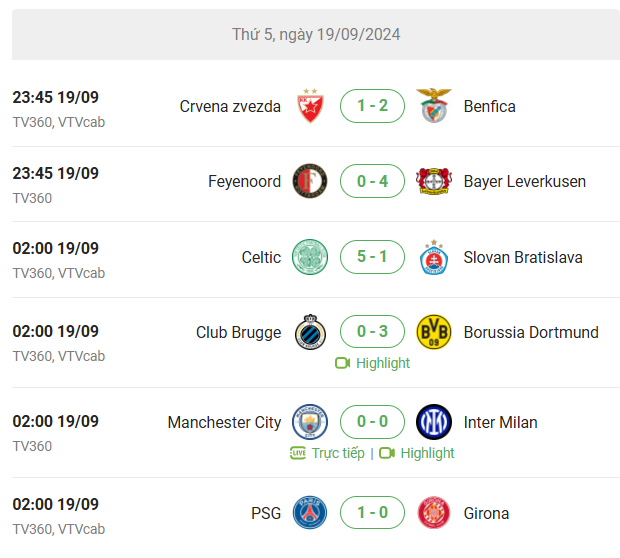Viewport: 620px width, 558px height.
Task: Click the PSG club logo
Action: point(310,513)
